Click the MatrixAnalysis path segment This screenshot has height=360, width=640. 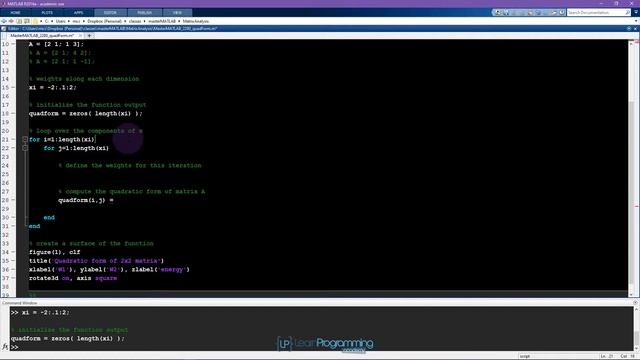tap(196, 21)
